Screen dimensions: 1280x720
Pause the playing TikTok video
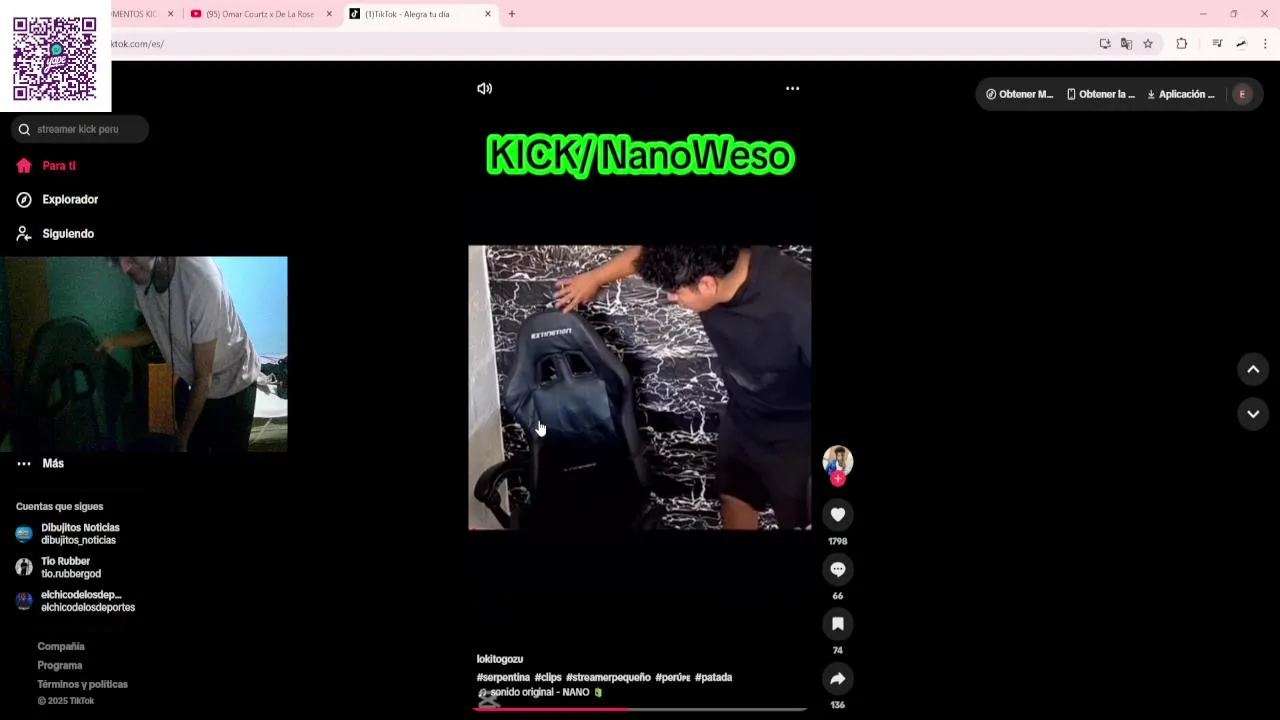(x=640, y=387)
